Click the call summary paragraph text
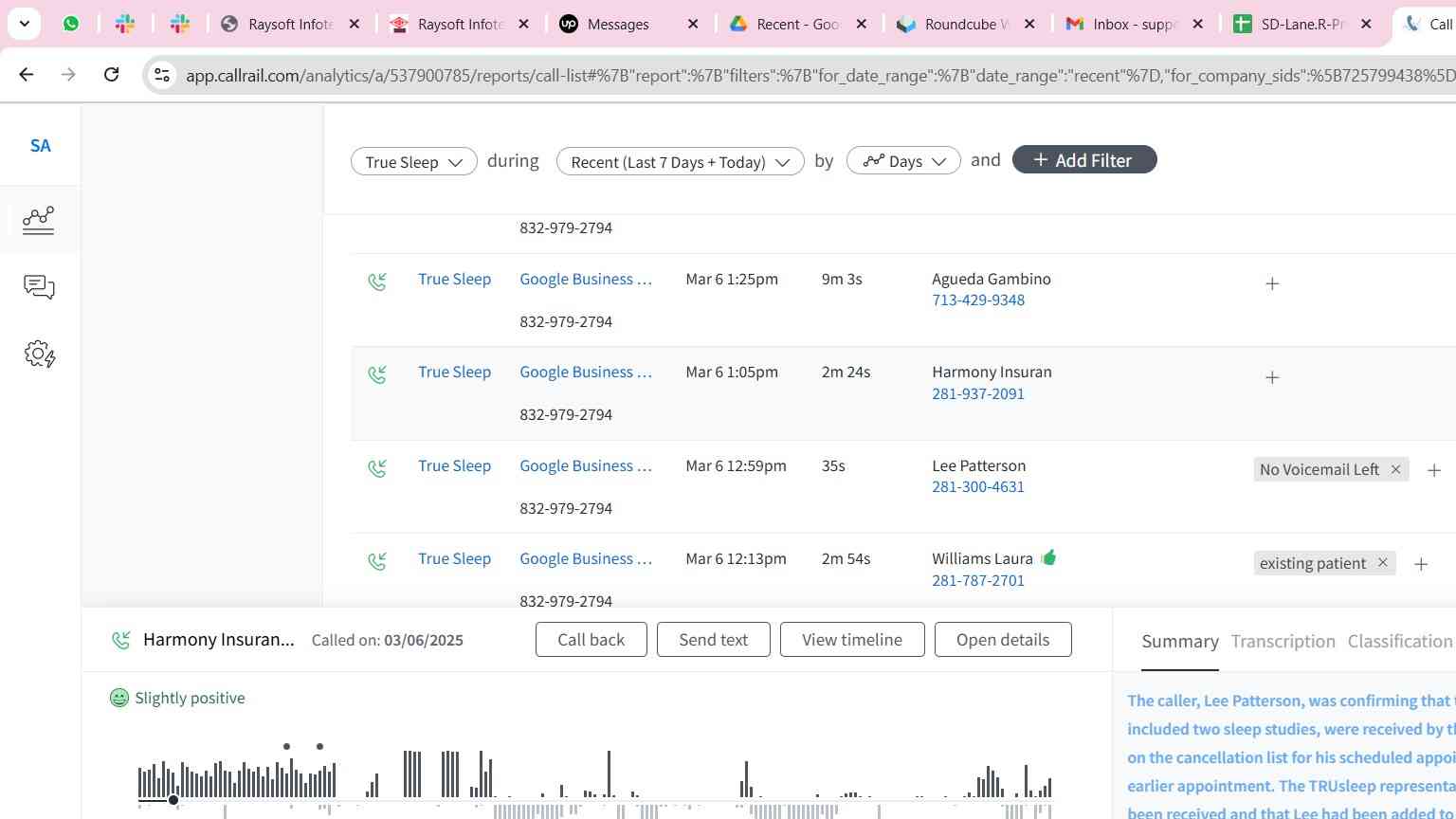This screenshot has width=1456, height=819. pos(1291,757)
